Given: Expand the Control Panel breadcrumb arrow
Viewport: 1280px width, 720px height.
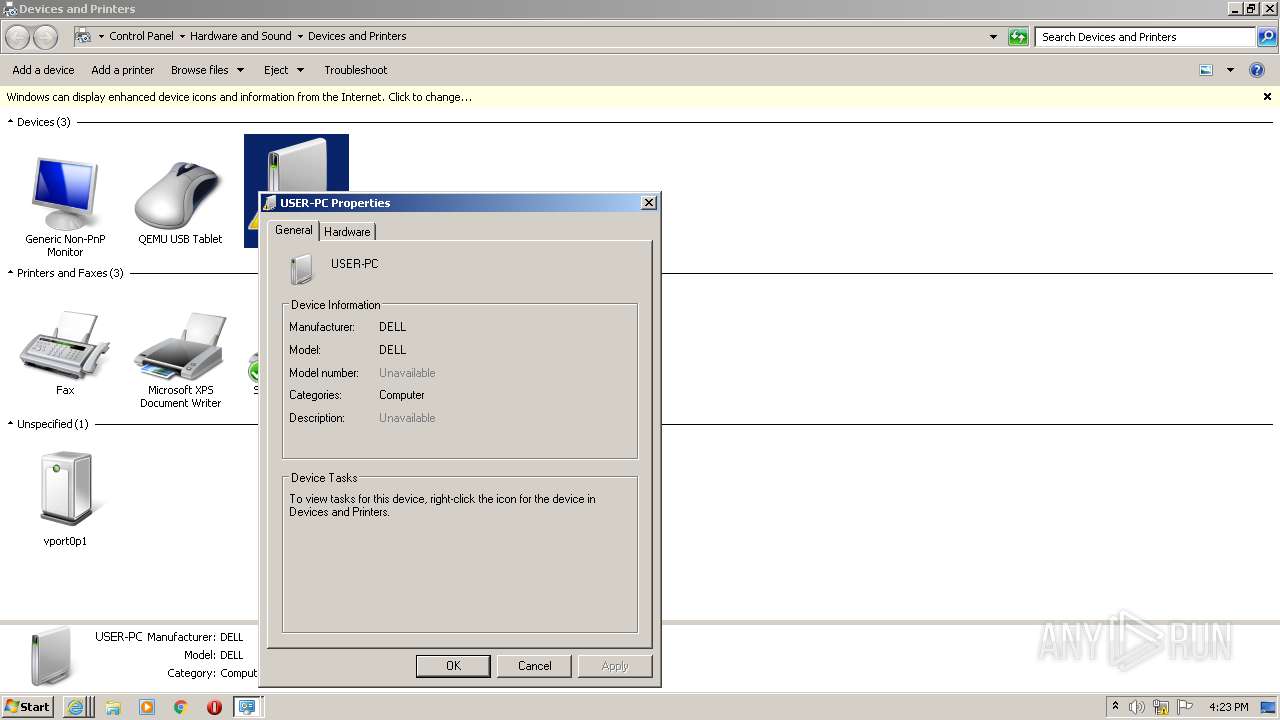Looking at the screenshot, I should [x=182, y=36].
